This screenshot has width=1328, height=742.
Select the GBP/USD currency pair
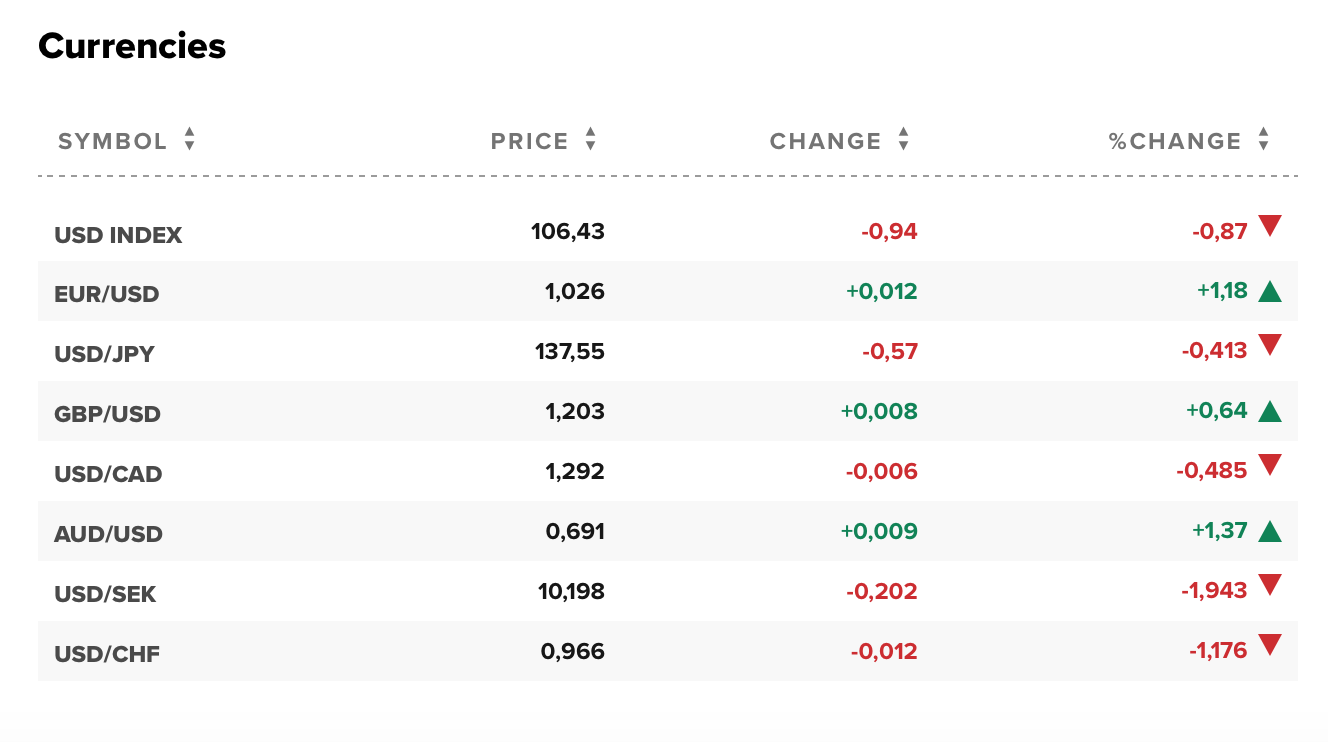[107, 413]
